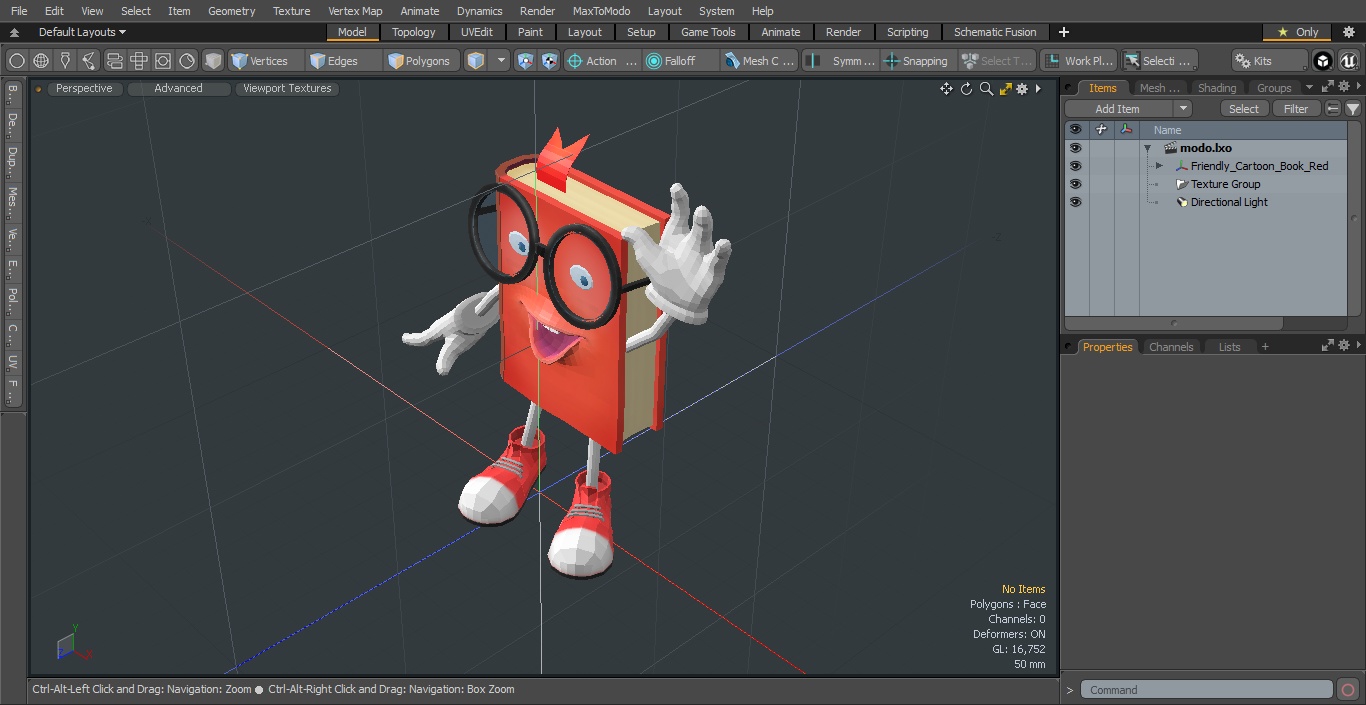This screenshot has height=705, width=1366.
Task: Click the Name column header
Action: click(1244, 130)
